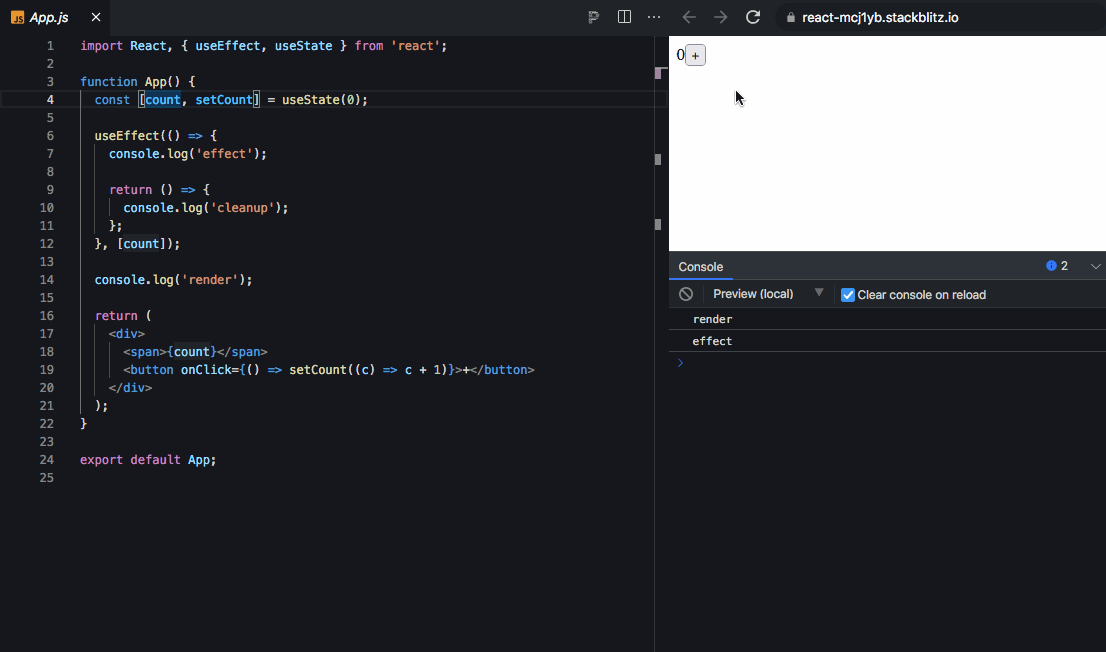Click the console input prompt line
Screen dimensions: 1106x652
887,363
